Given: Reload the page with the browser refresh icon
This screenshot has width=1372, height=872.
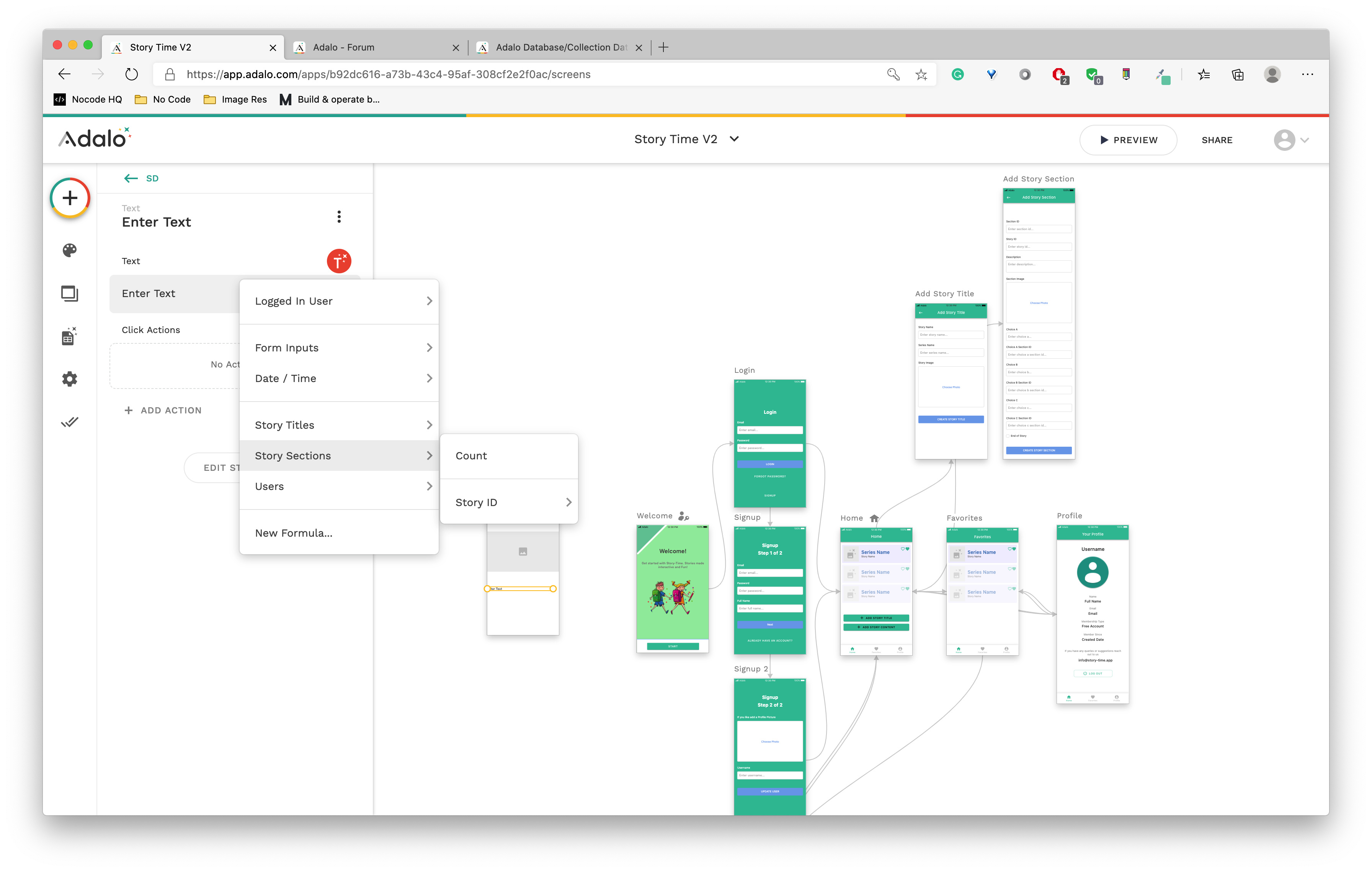Looking at the screenshot, I should pyautogui.click(x=131, y=74).
